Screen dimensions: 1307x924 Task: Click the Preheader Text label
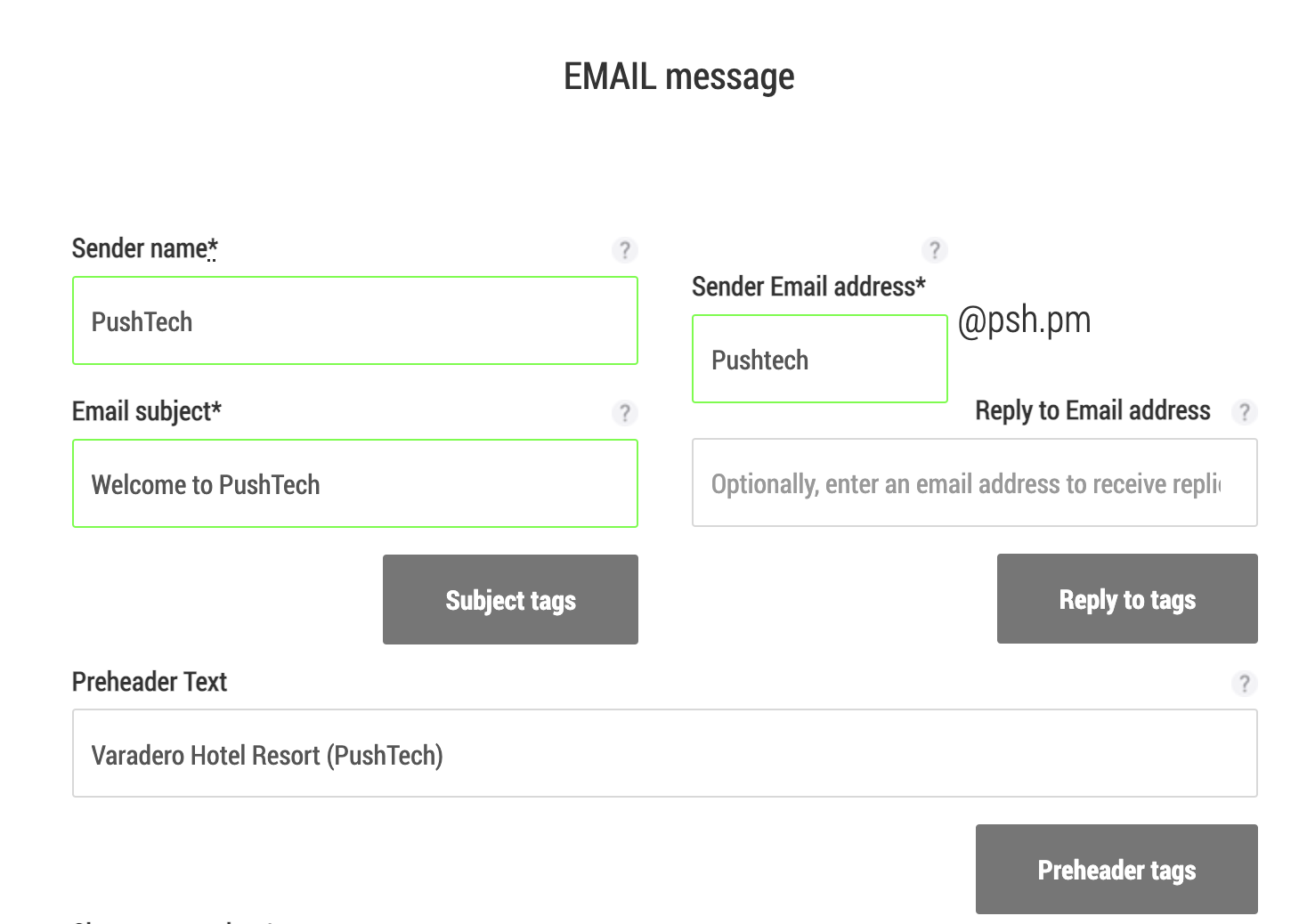(x=150, y=682)
